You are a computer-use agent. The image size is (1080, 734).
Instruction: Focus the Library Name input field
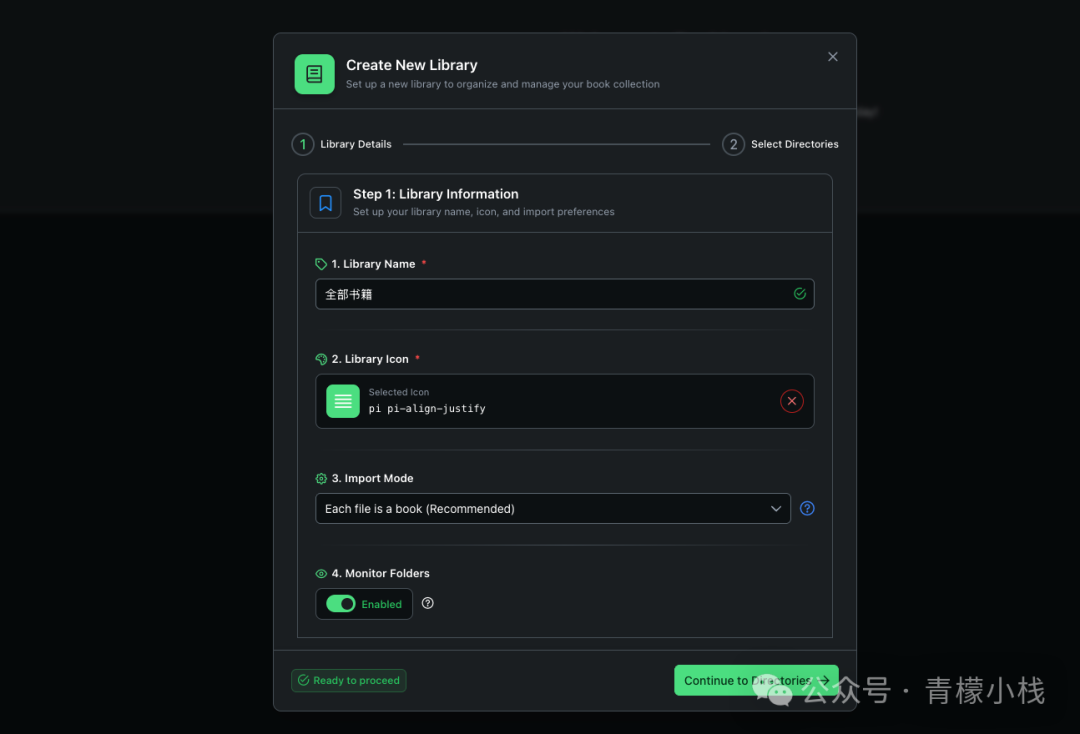[565, 294]
